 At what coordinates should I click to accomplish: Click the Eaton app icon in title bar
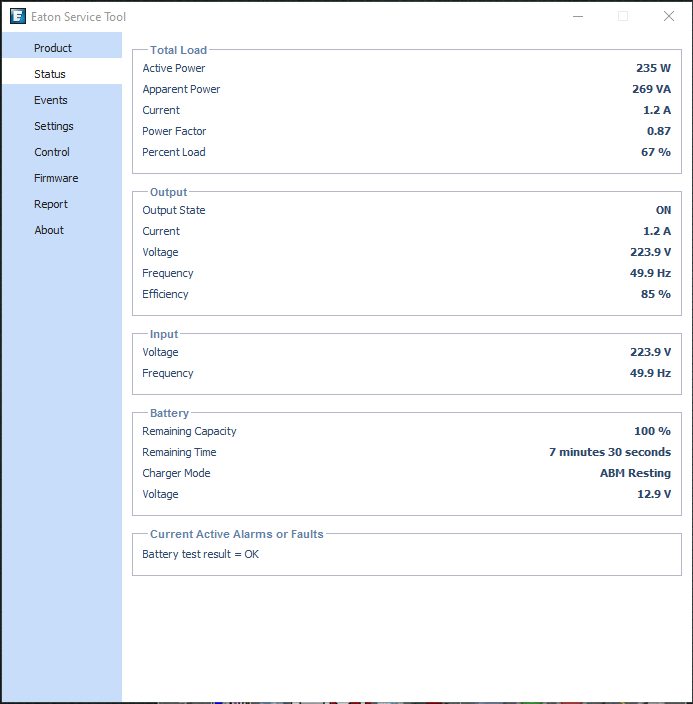(x=18, y=16)
